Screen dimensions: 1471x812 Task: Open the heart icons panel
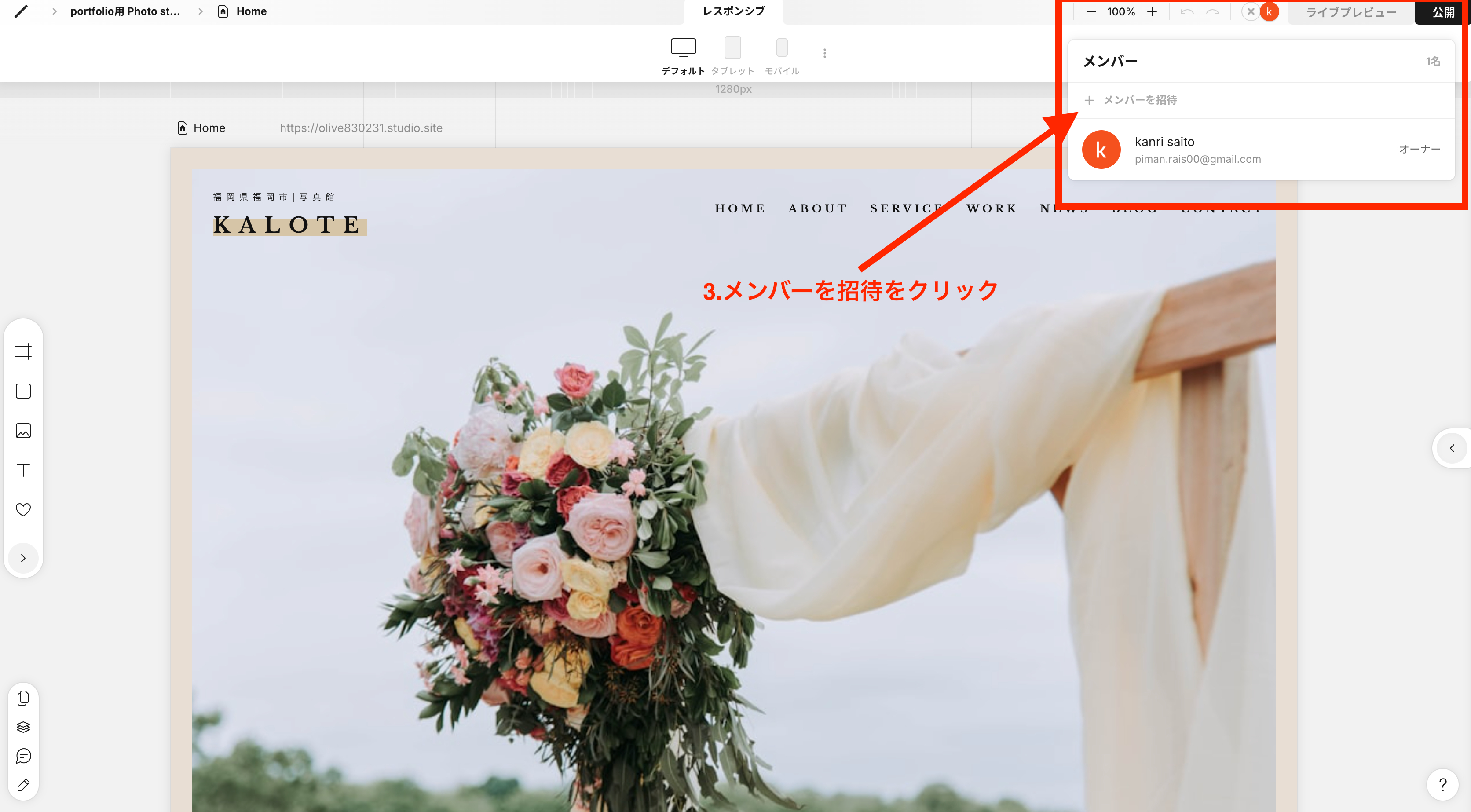point(23,509)
